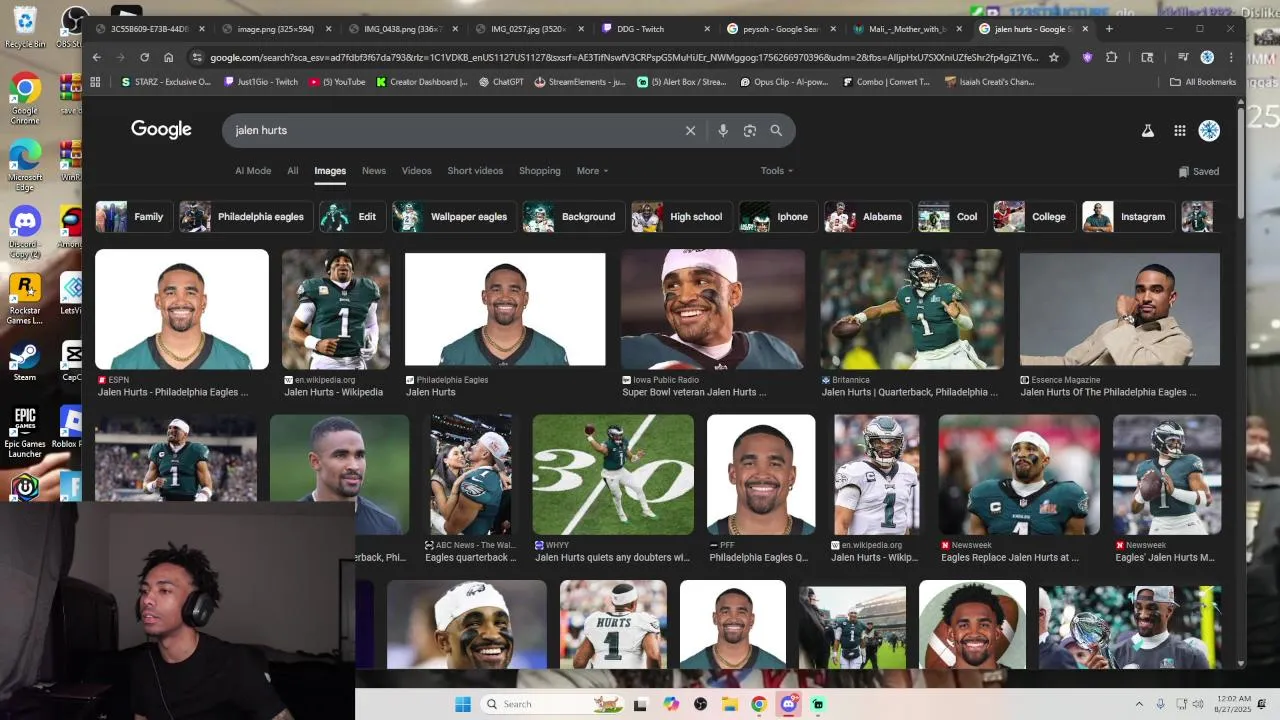
Task: Open the Tools dropdown
Action: (x=776, y=171)
